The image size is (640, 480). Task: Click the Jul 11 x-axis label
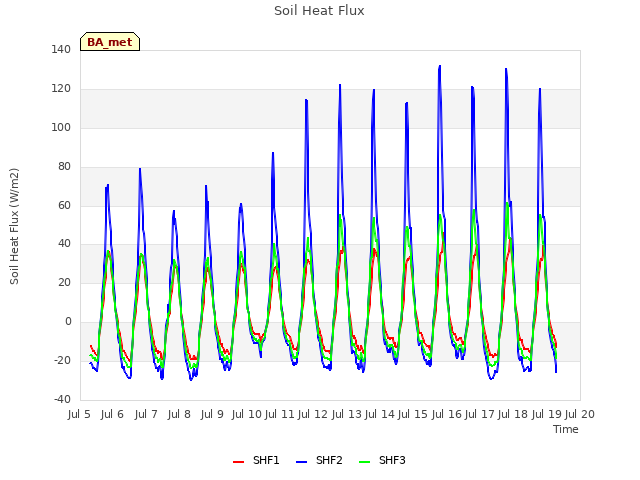[x=280, y=414]
